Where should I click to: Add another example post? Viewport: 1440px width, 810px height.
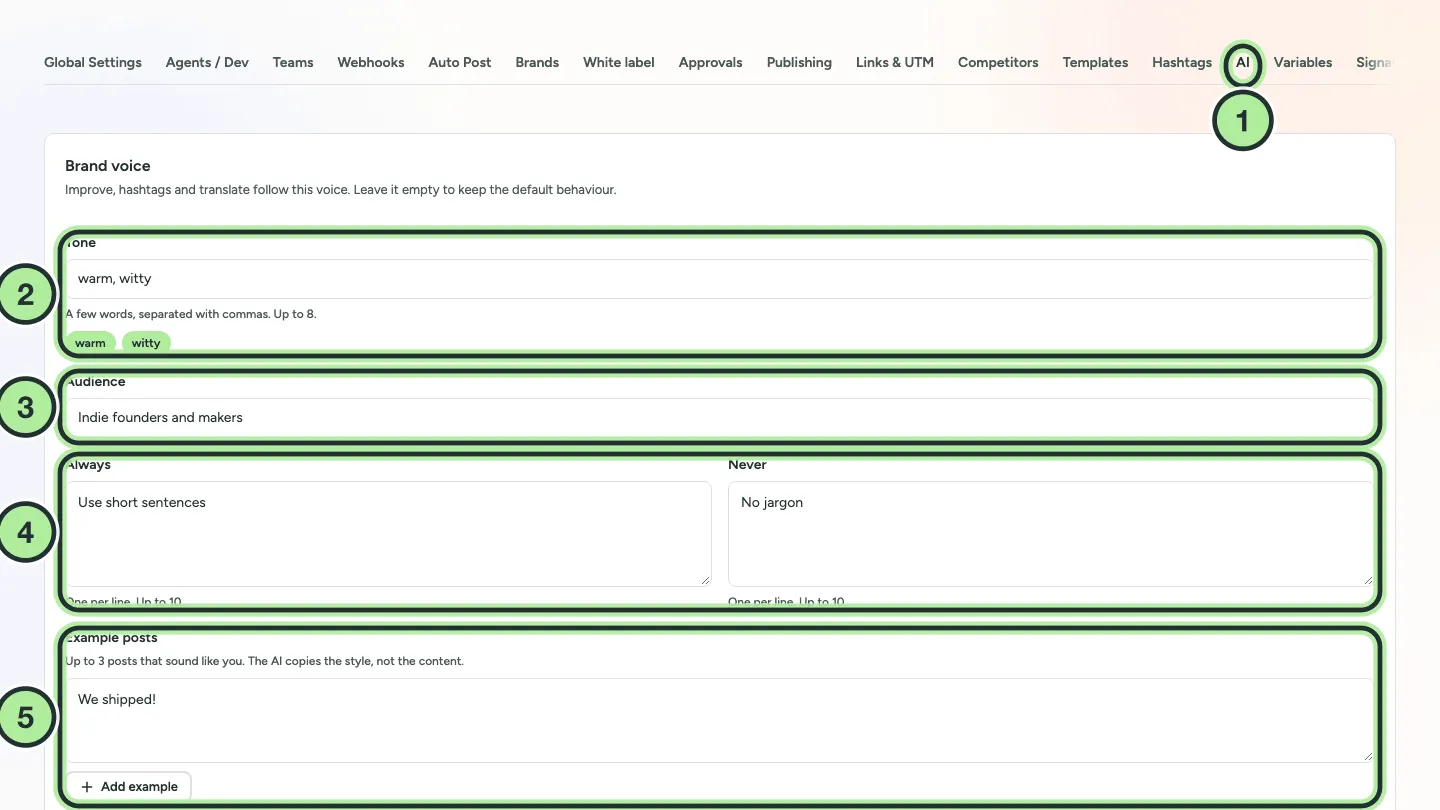click(x=129, y=787)
